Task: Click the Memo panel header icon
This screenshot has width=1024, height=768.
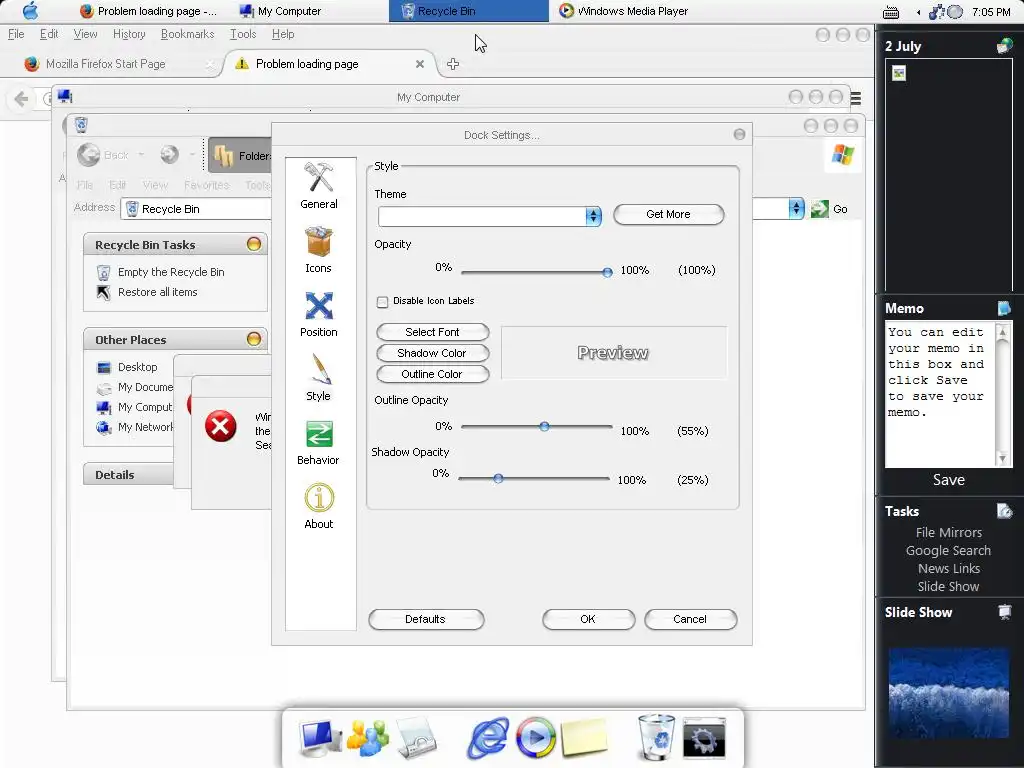Action: click(x=1004, y=308)
